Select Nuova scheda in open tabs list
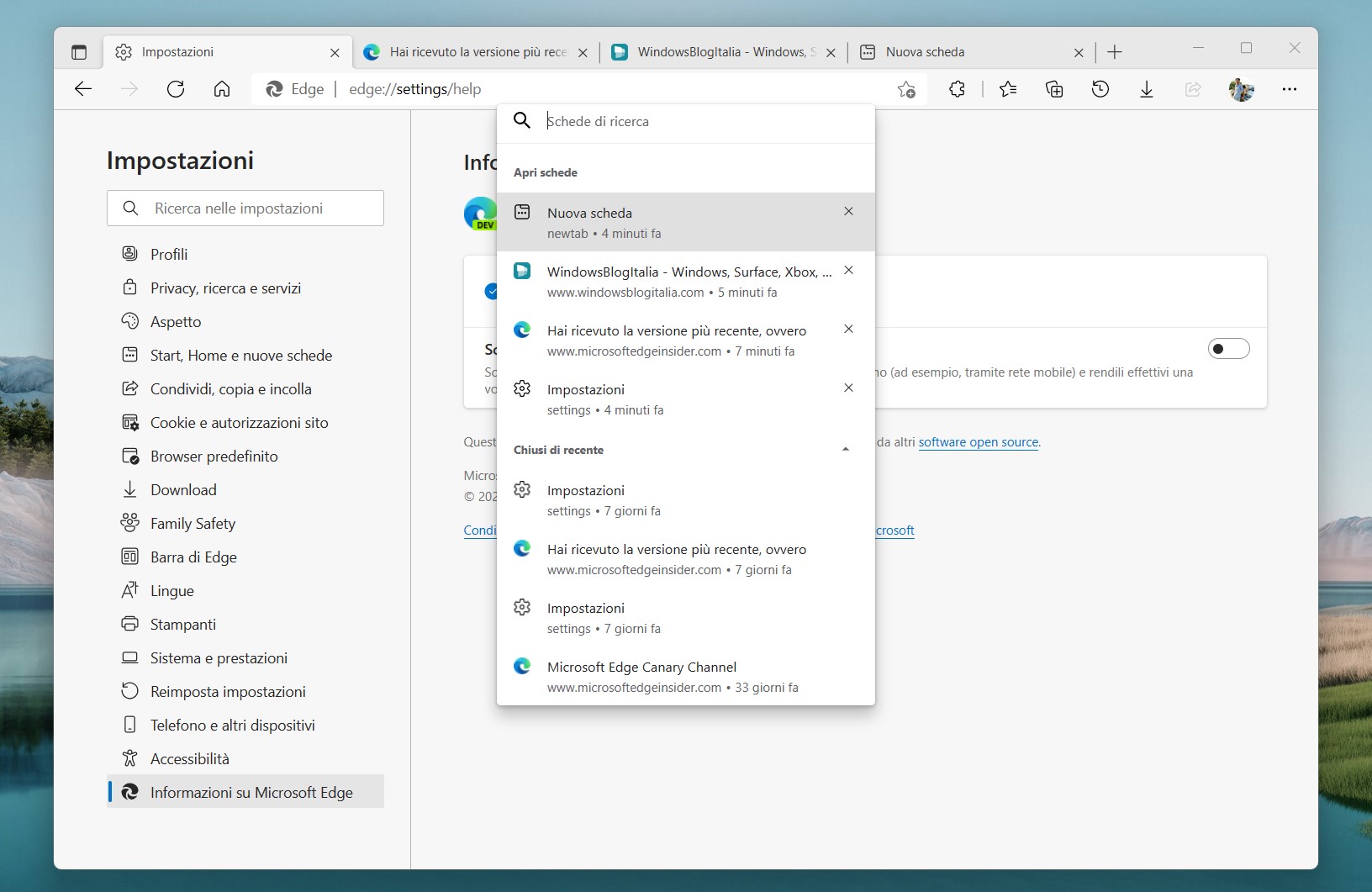Screen dimensions: 1372x892 (x=686, y=223)
